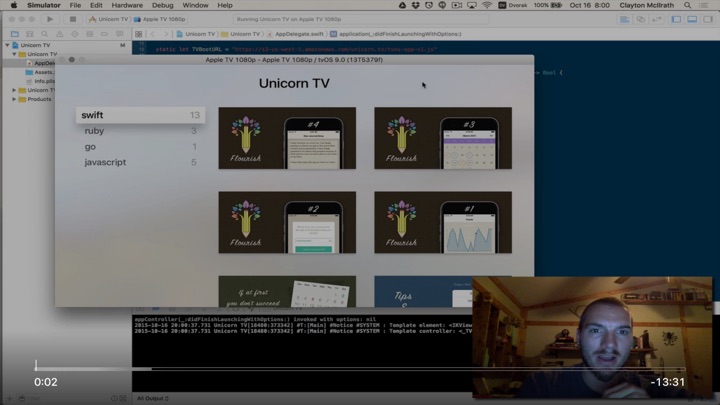This screenshot has height=405, width=720.
Task: Click the Time Machine clock icon
Action: (429, 6)
